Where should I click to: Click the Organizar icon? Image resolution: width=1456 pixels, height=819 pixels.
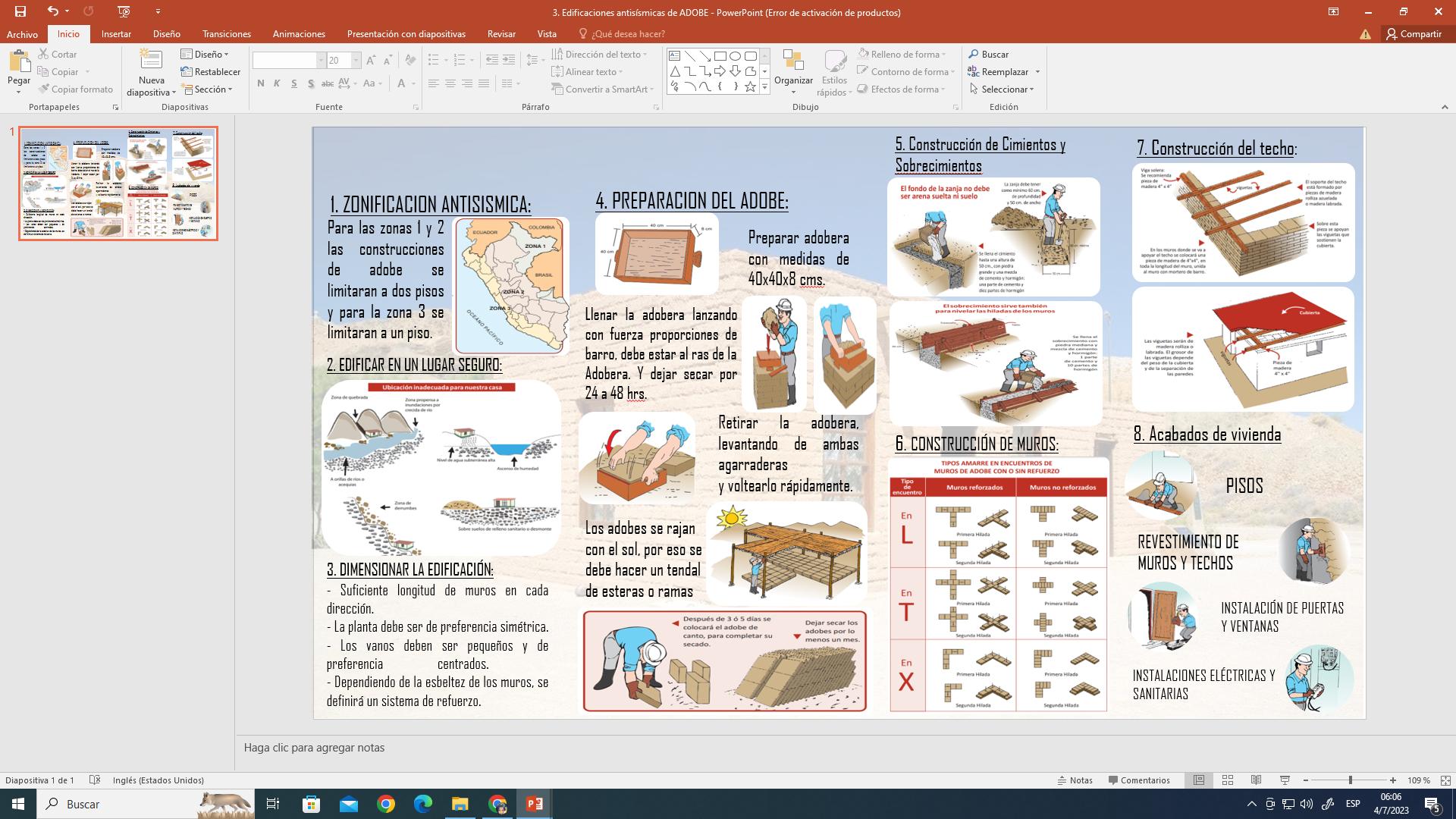pyautogui.click(x=793, y=64)
